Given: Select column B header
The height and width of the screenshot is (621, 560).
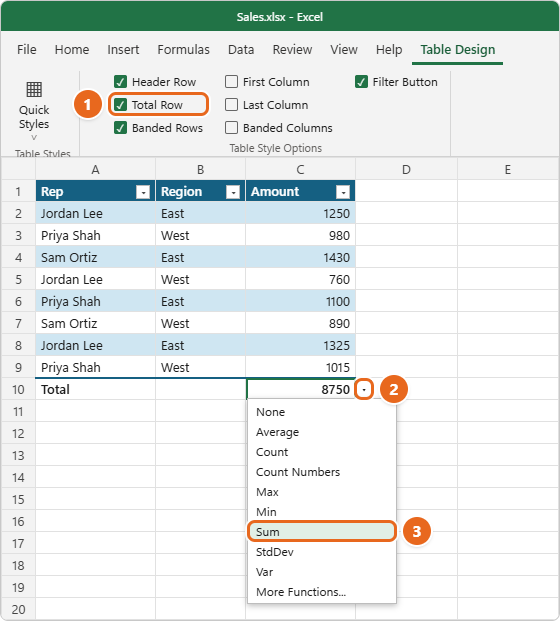Looking at the screenshot, I should pyautogui.click(x=200, y=170).
